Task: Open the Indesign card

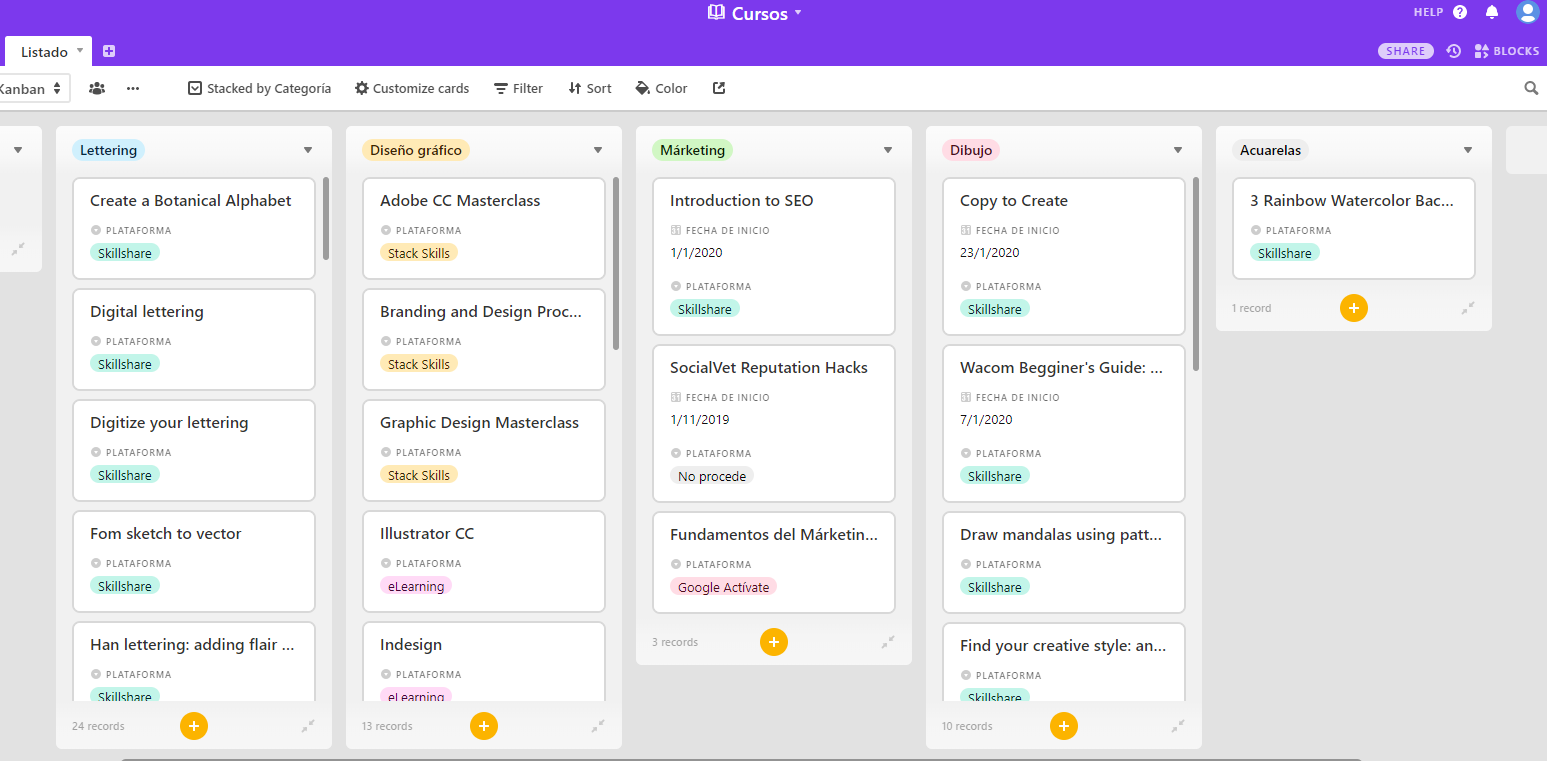Action: pos(484,661)
